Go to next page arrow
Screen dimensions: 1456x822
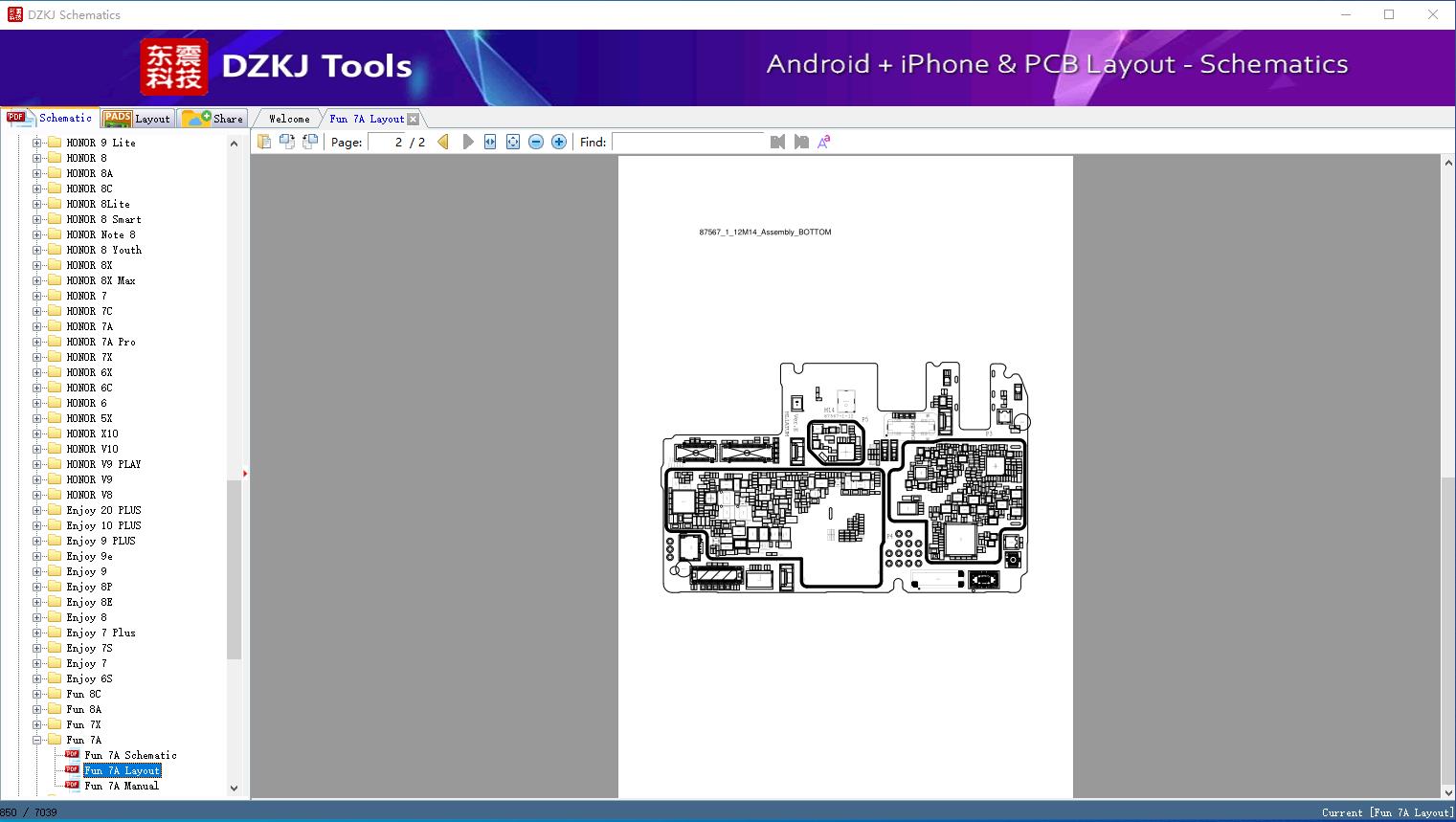pos(468,142)
